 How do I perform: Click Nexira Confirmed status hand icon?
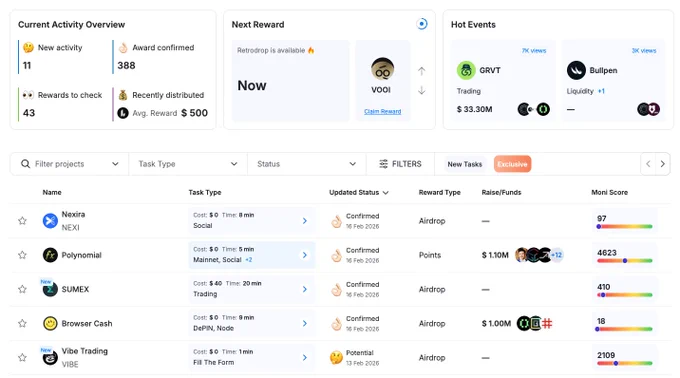pyautogui.click(x=337, y=222)
